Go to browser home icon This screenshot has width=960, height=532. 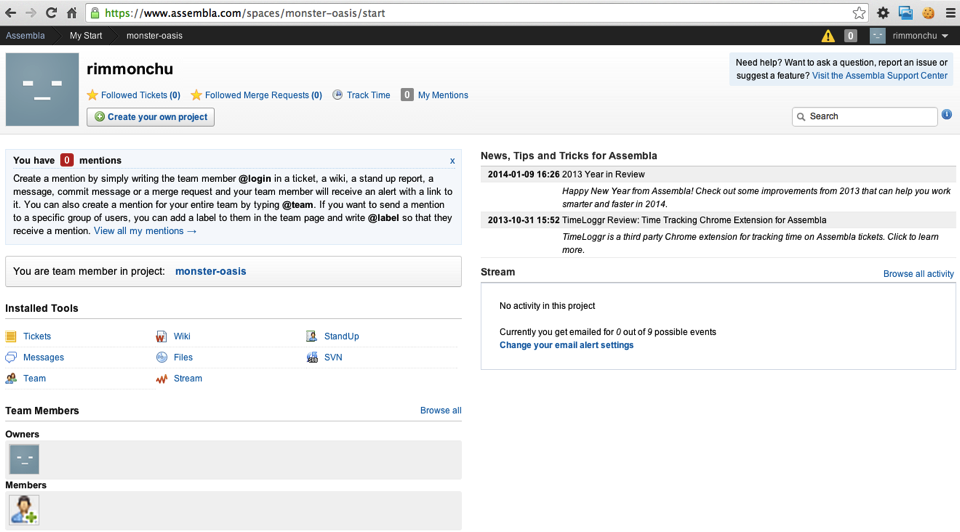coord(72,13)
